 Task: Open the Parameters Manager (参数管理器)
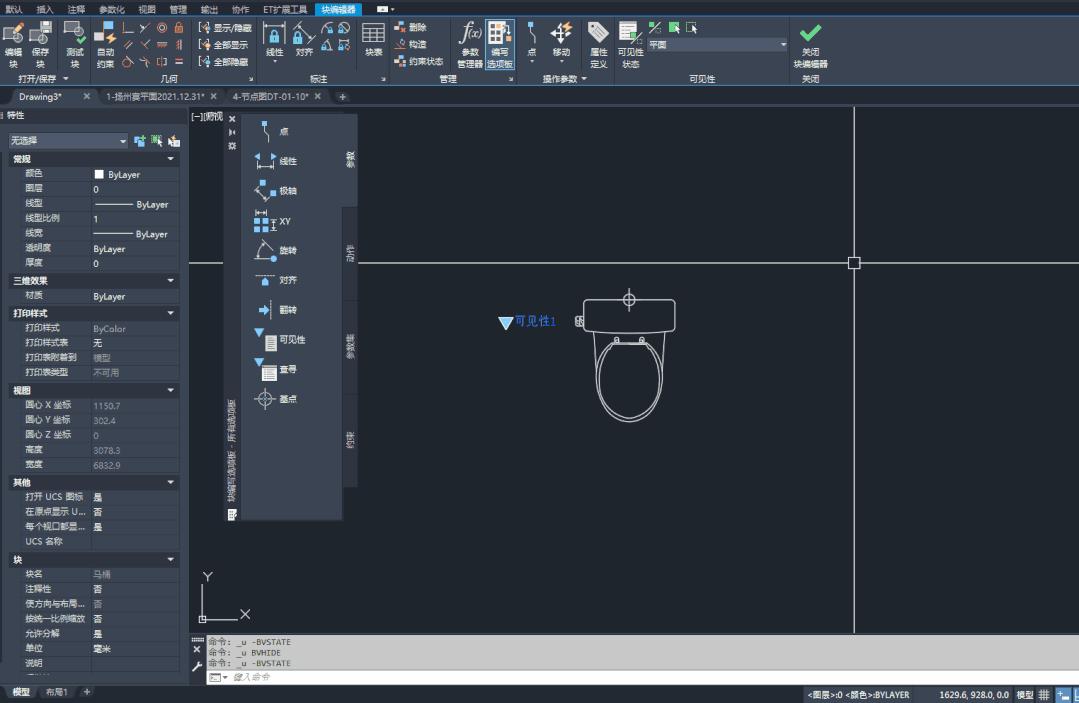pos(470,43)
